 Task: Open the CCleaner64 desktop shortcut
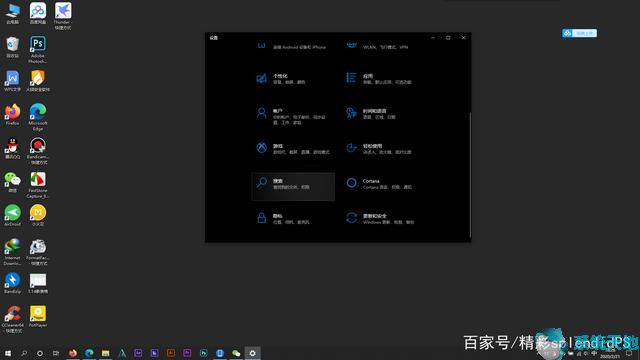pos(13,319)
